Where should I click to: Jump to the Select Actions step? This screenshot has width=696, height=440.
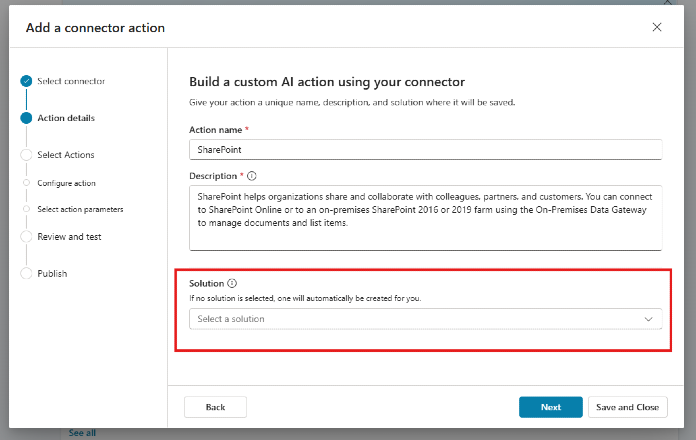point(66,155)
